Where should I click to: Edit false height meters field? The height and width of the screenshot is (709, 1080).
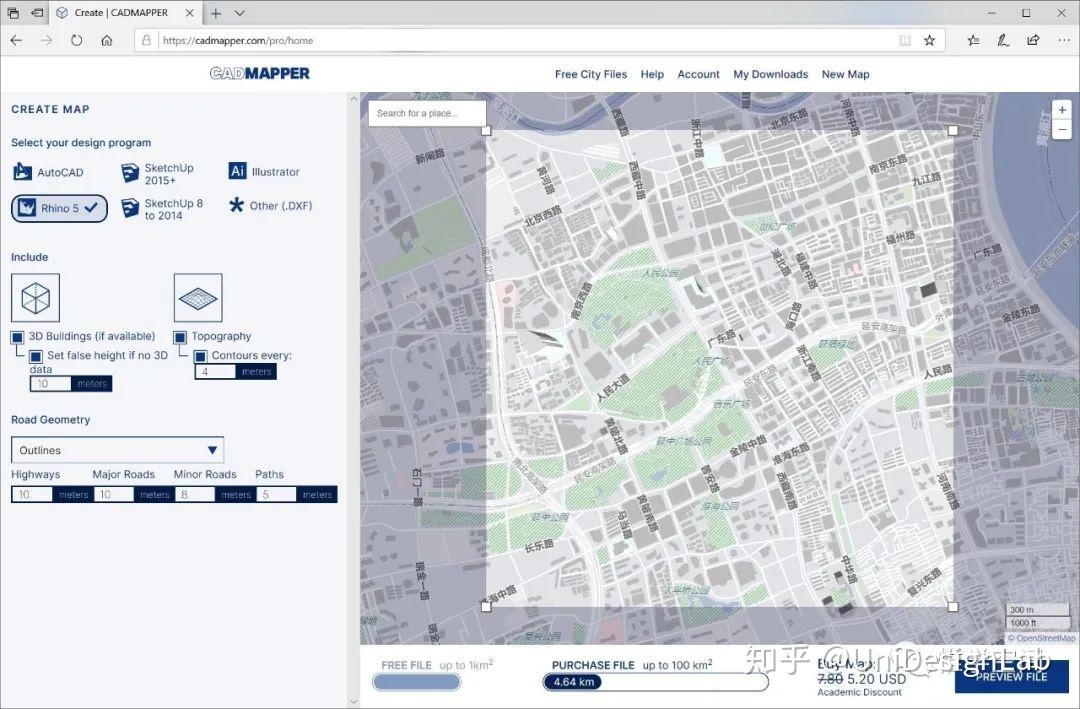click(x=51, y=384)
